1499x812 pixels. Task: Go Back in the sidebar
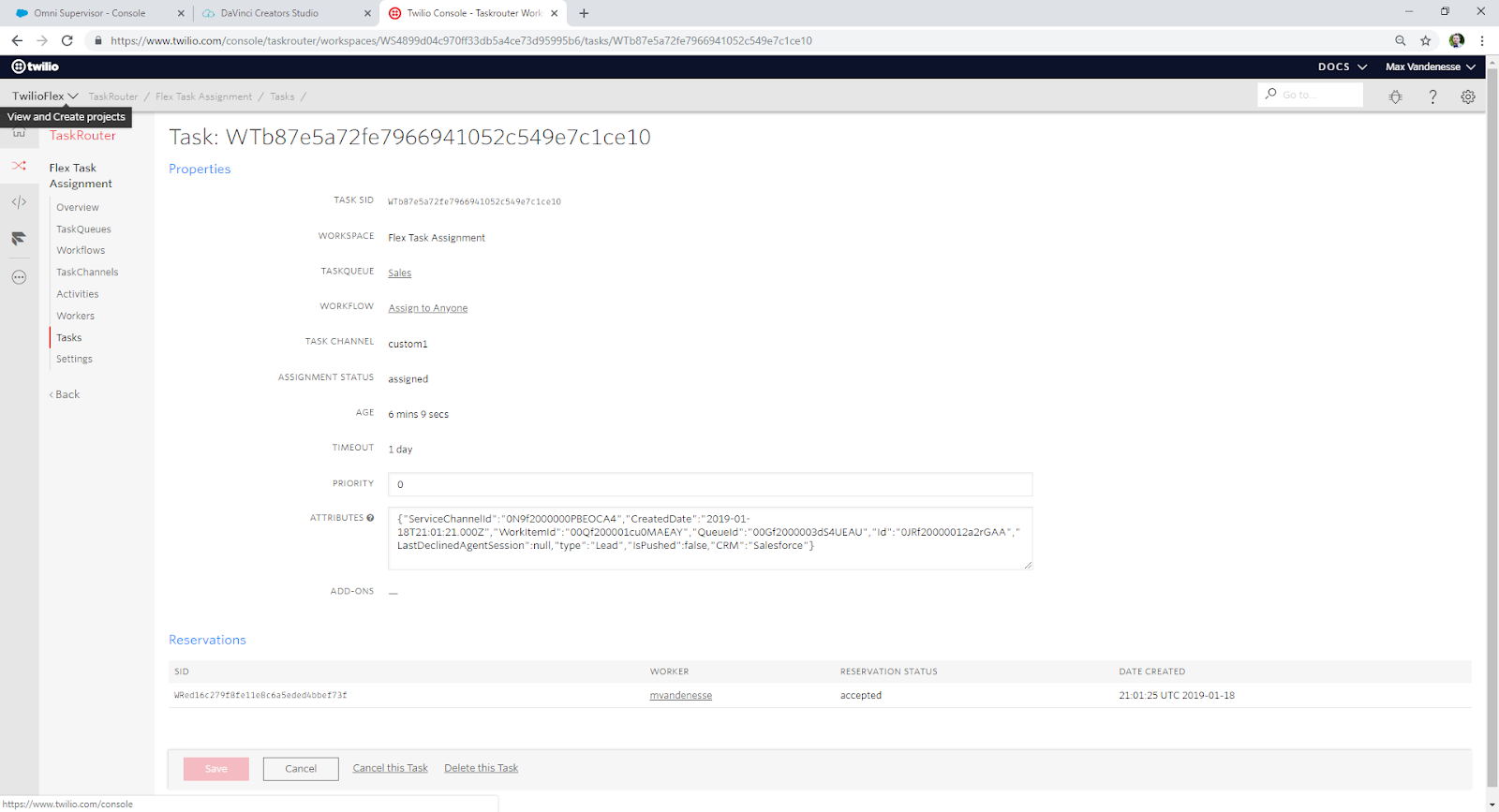(x=65, y=394)
